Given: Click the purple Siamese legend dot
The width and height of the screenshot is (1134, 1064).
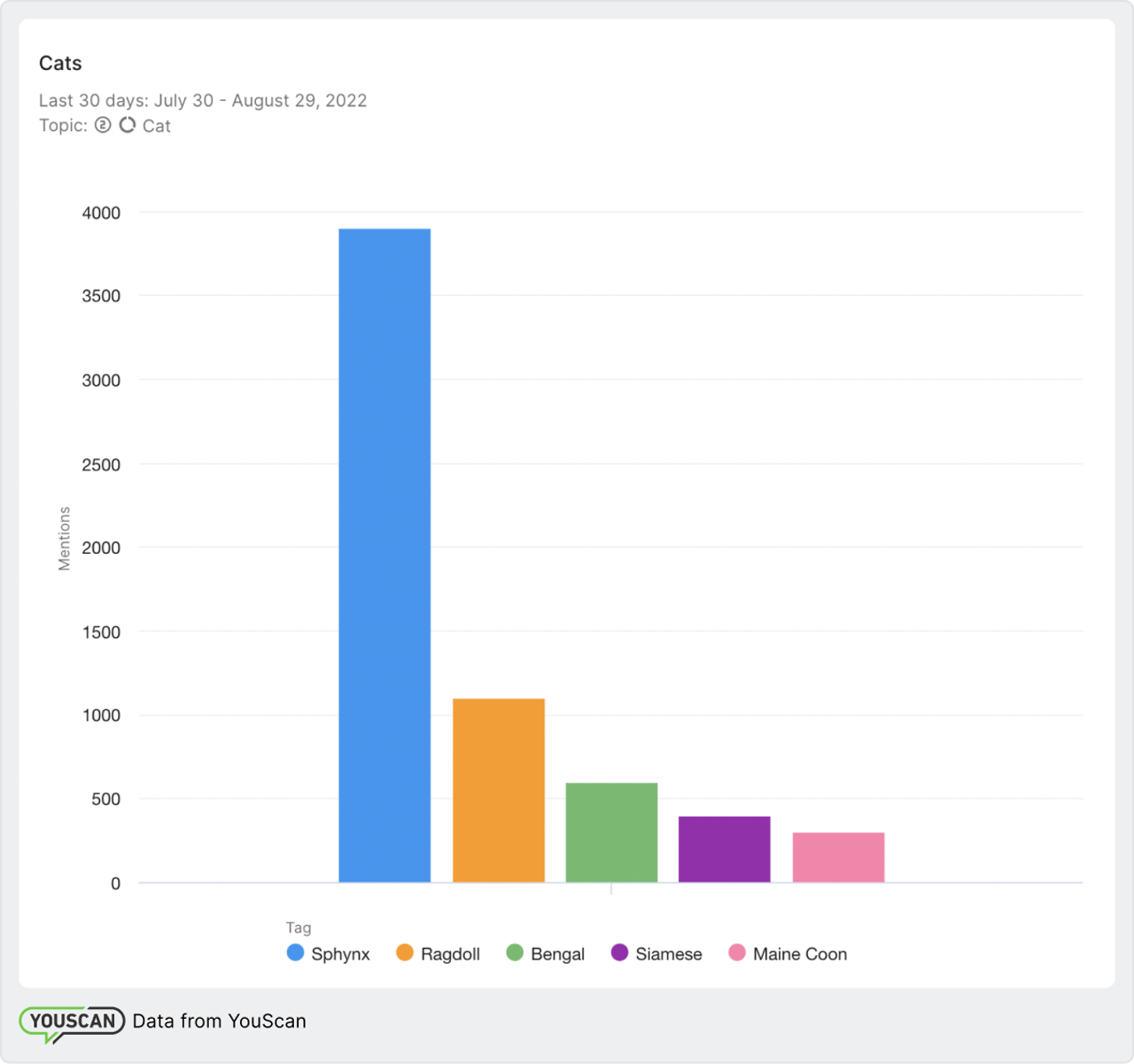Looking at the screenshot, I should click(x=619, y=952).
